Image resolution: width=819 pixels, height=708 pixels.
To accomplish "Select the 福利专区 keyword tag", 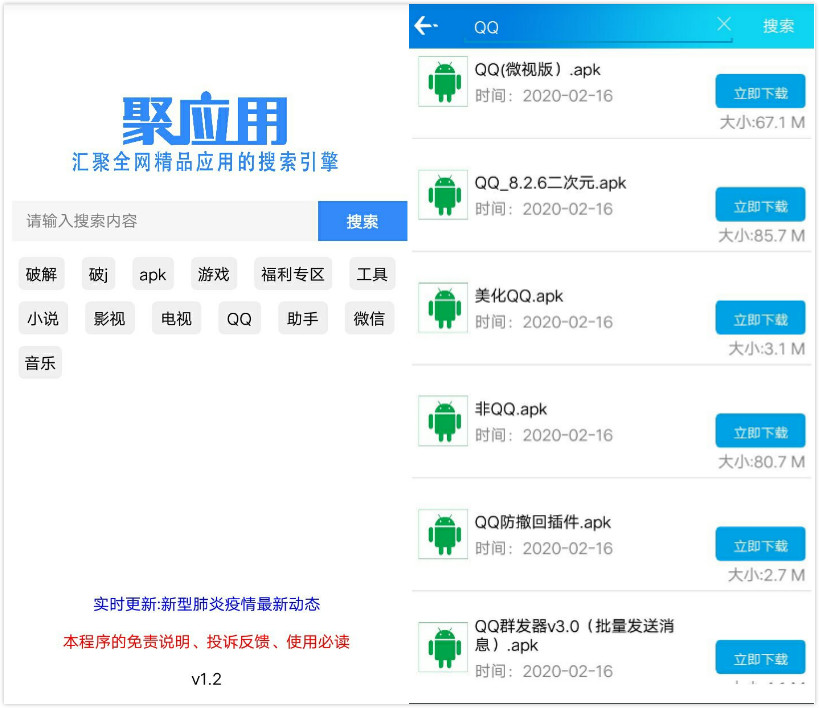I will [x=293, y=274].
